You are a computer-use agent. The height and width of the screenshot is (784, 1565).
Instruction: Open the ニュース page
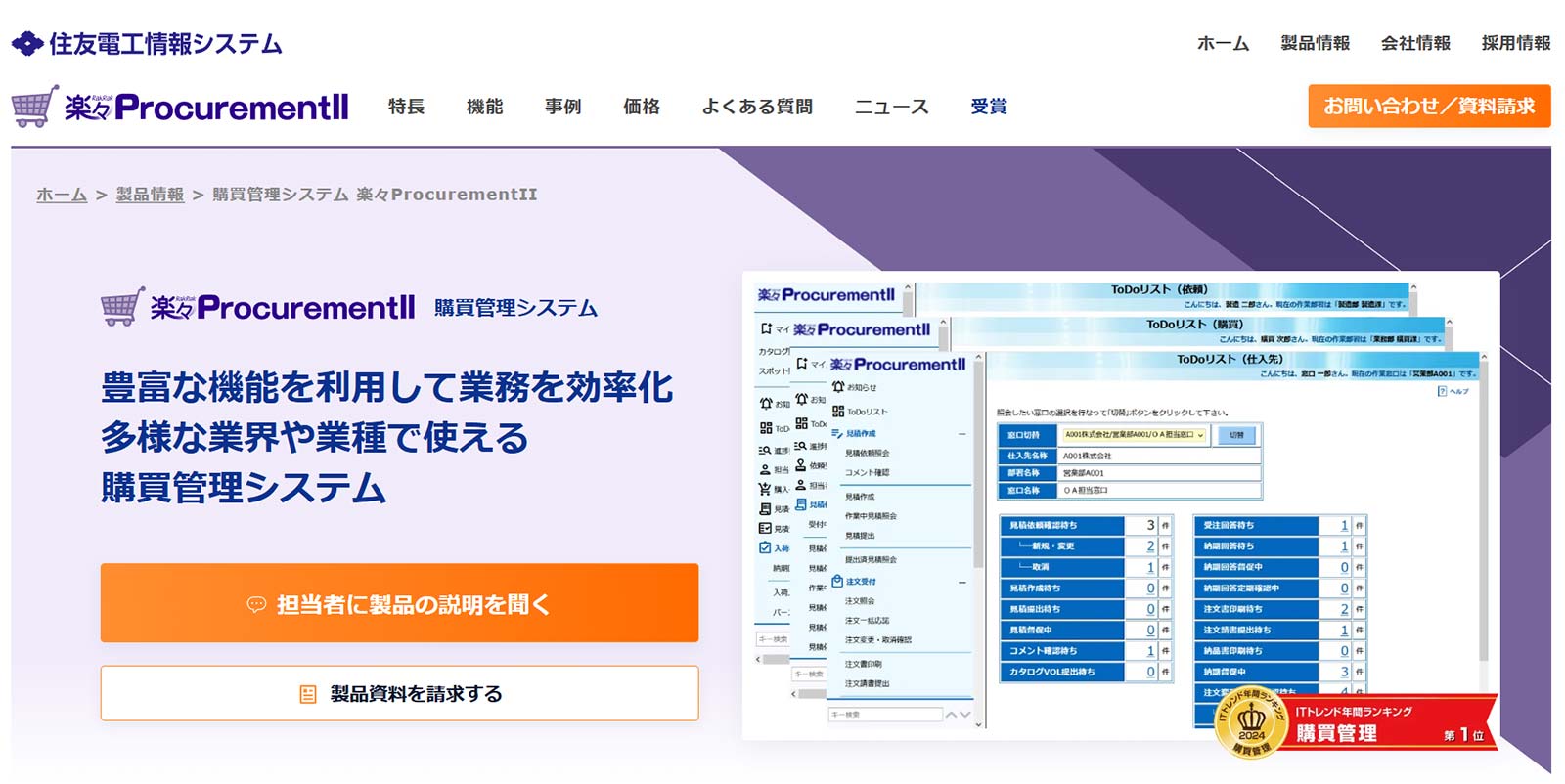click(891, 107)
